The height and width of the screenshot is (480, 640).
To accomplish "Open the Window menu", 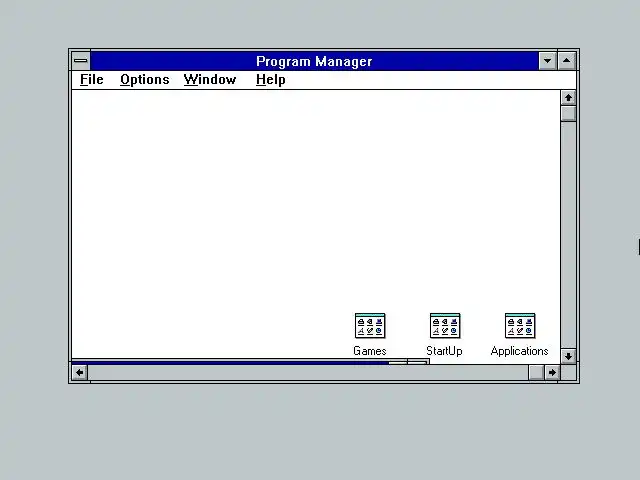I will point(210,80).
